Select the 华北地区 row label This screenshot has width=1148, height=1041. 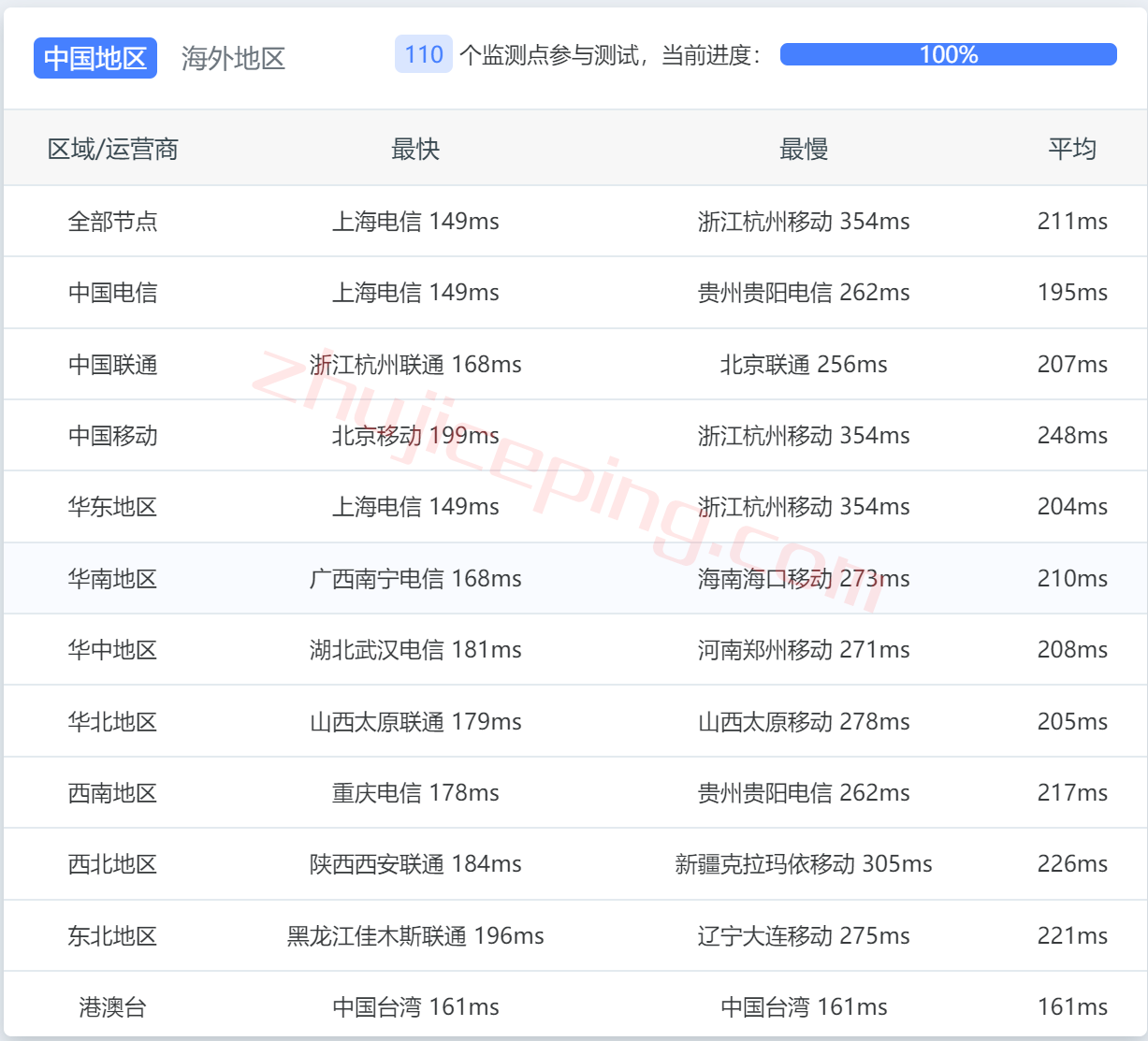pyautogui.click(x=113, y=722)
